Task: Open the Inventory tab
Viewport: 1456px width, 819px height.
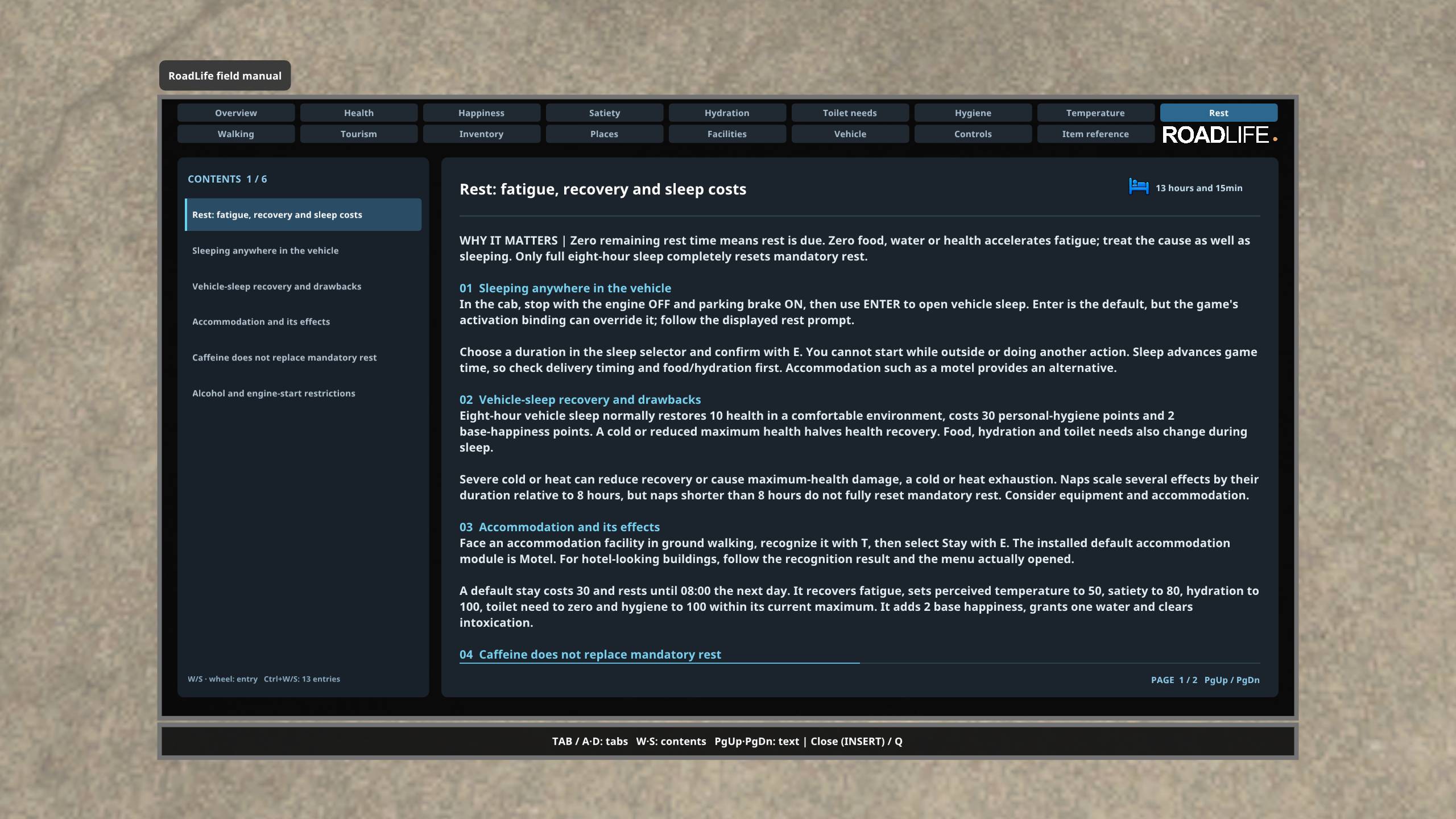Action: 482,134
